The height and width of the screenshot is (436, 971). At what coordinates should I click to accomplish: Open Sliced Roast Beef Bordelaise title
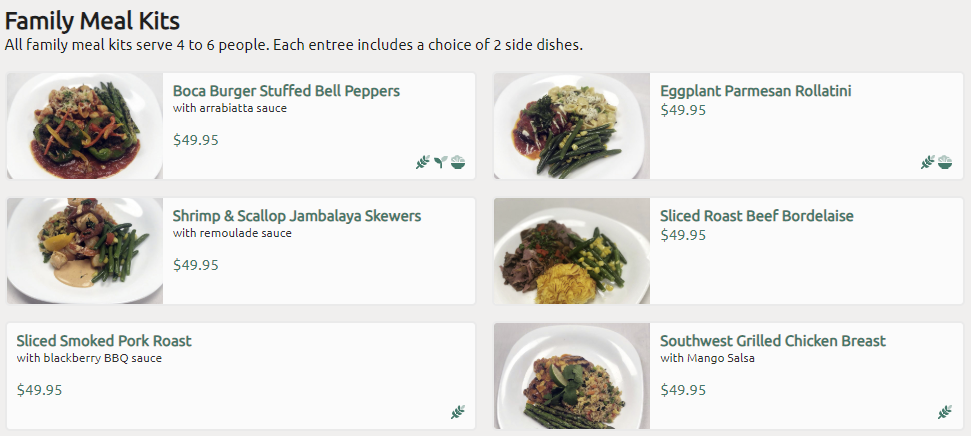tap(756, 216)
